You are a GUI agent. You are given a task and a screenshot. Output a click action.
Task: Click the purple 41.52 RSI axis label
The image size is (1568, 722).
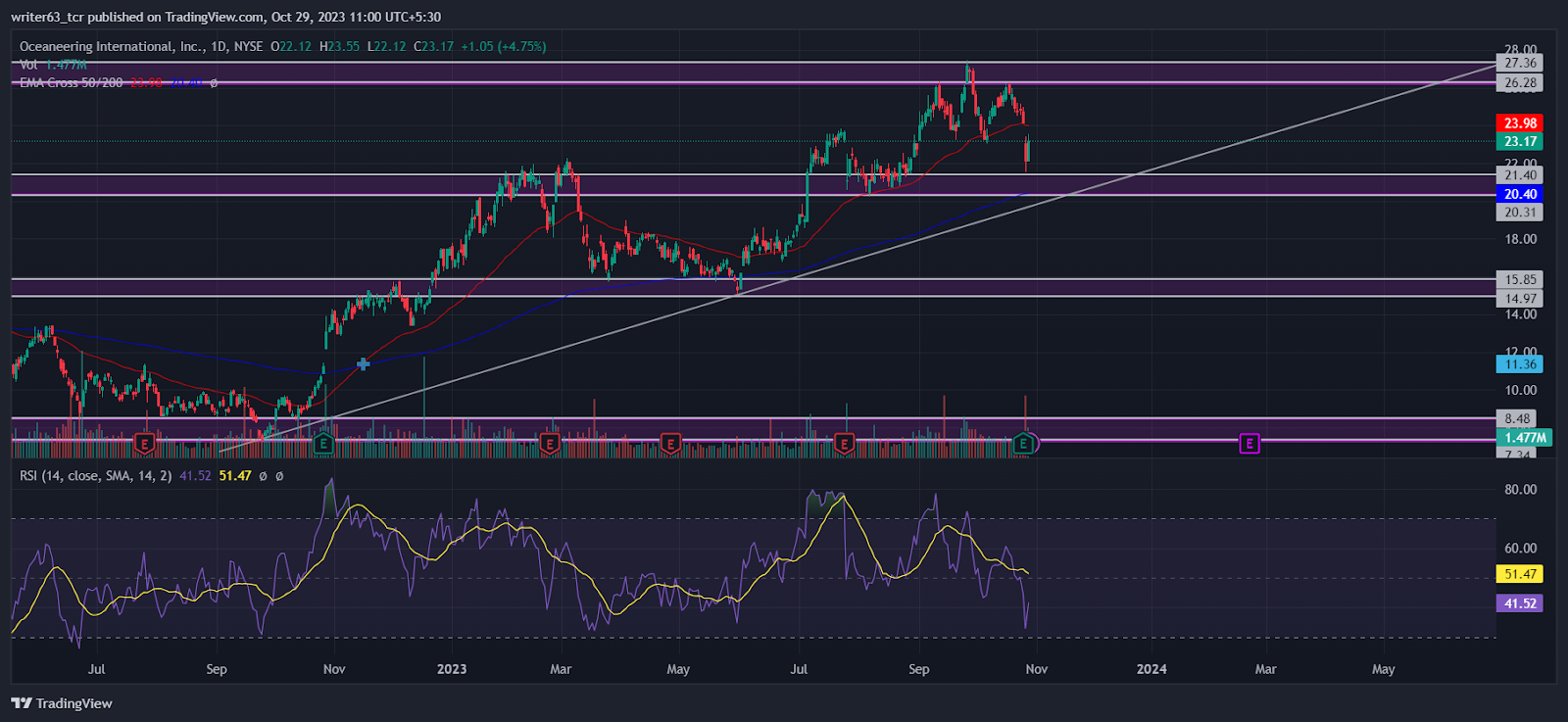tap(1520, 603)
